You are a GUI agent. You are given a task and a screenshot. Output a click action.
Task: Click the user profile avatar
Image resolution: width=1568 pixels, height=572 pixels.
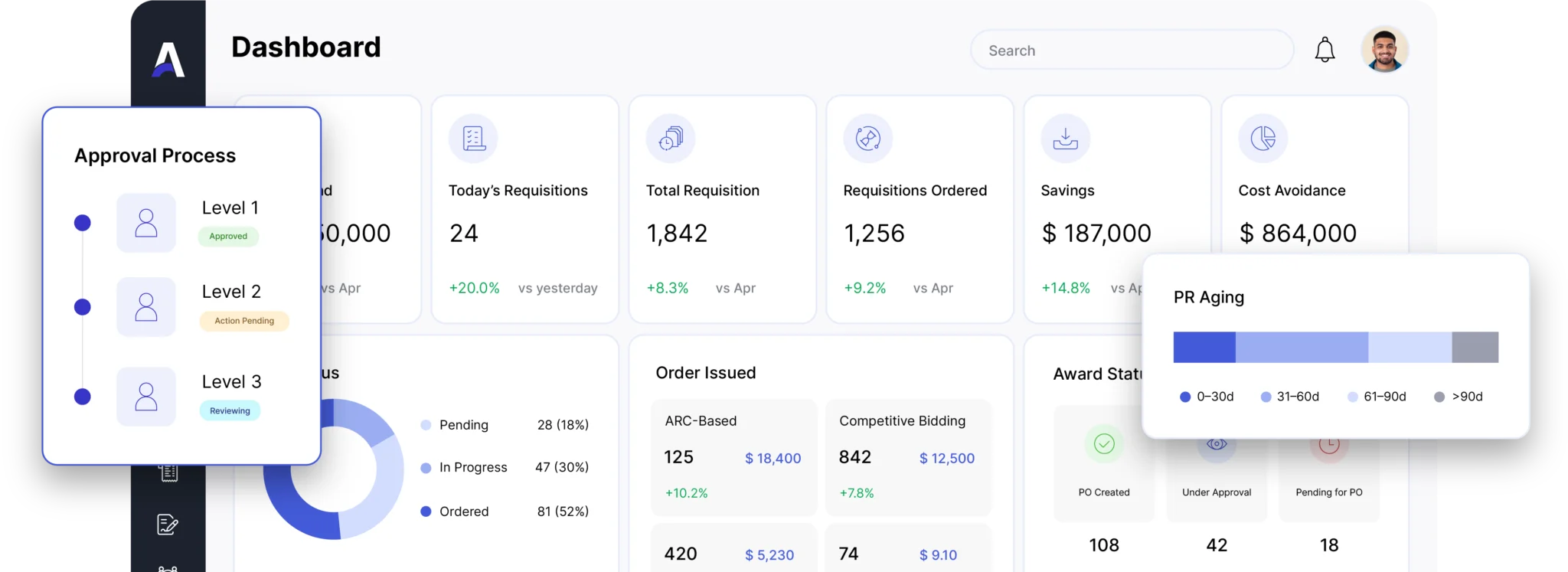click(1384, 50)
